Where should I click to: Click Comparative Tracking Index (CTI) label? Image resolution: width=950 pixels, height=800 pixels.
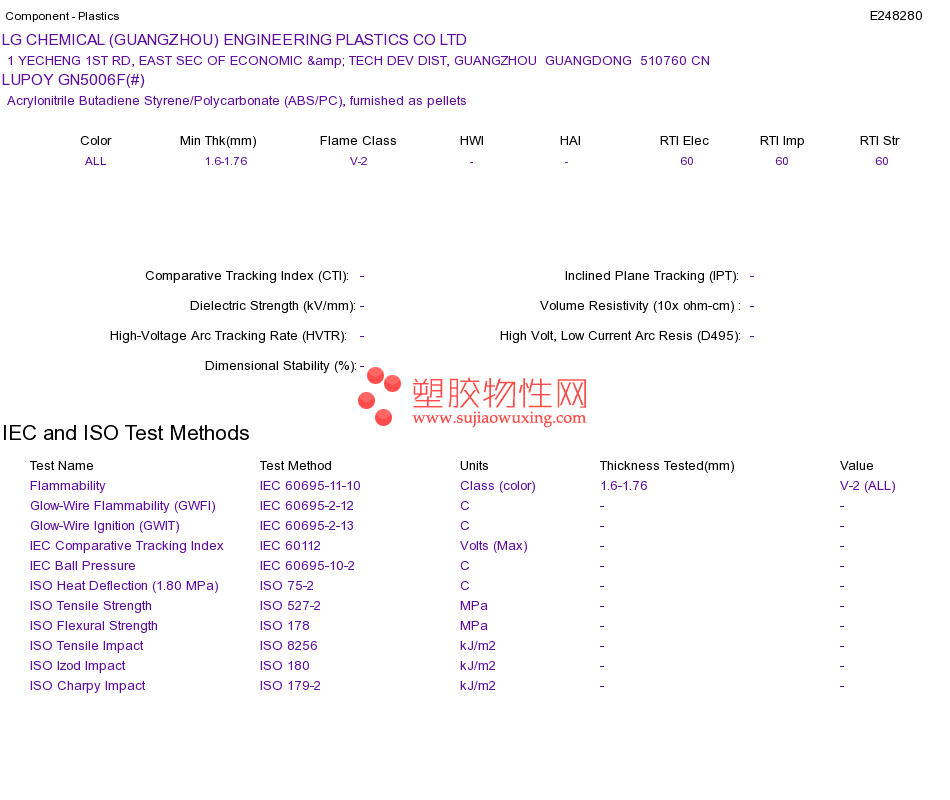click(247, 276)
